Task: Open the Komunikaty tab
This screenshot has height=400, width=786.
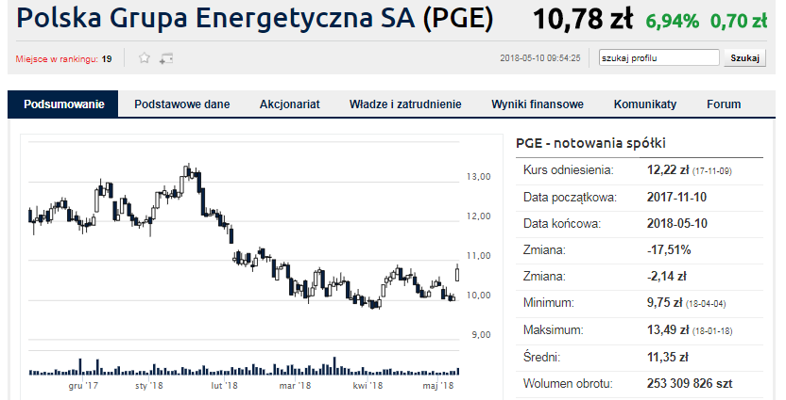Action: (645, 104)
